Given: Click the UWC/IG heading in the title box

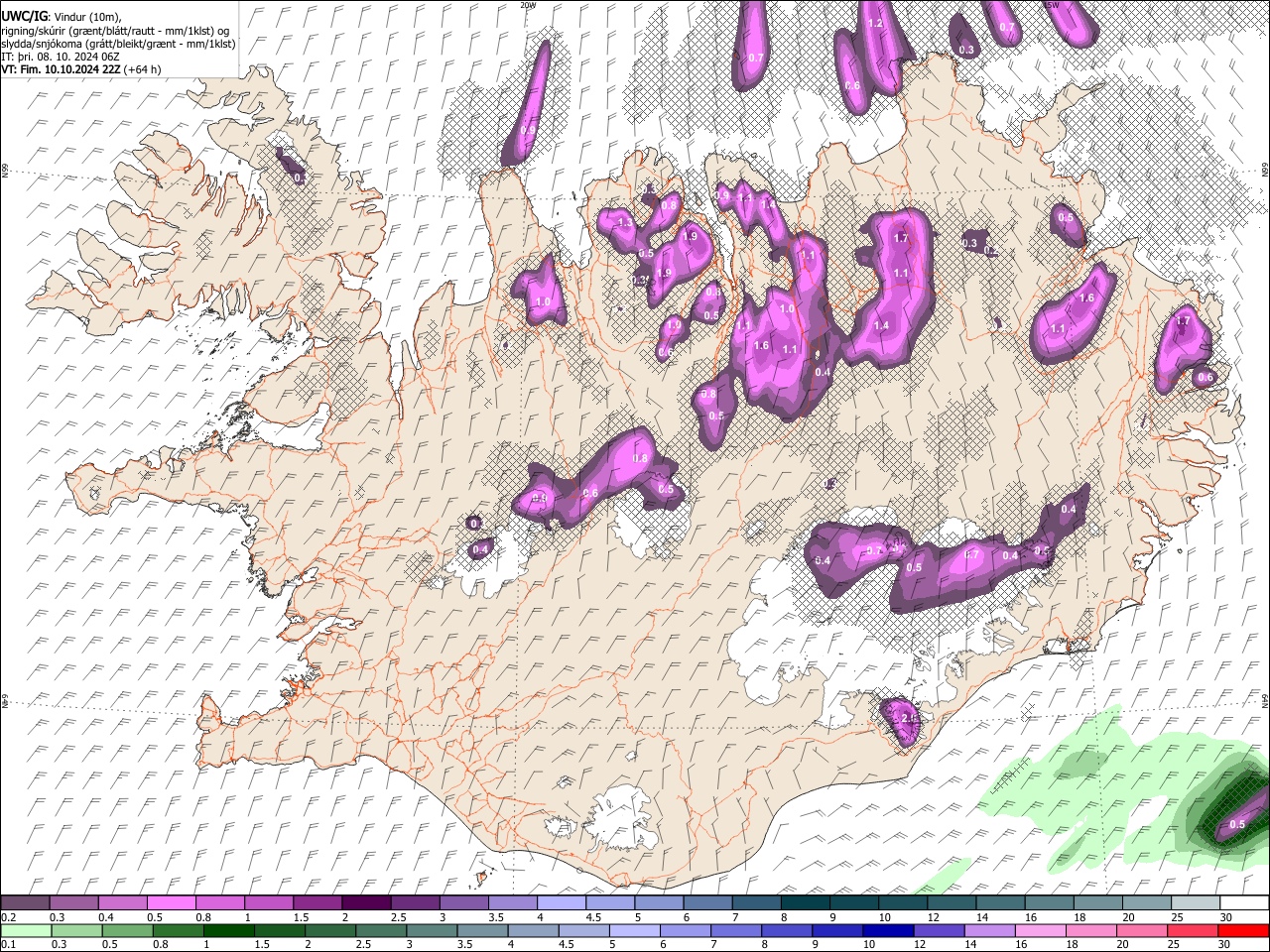Looking at the screenshot, I should pyautogui.click(x=24, y=16).
